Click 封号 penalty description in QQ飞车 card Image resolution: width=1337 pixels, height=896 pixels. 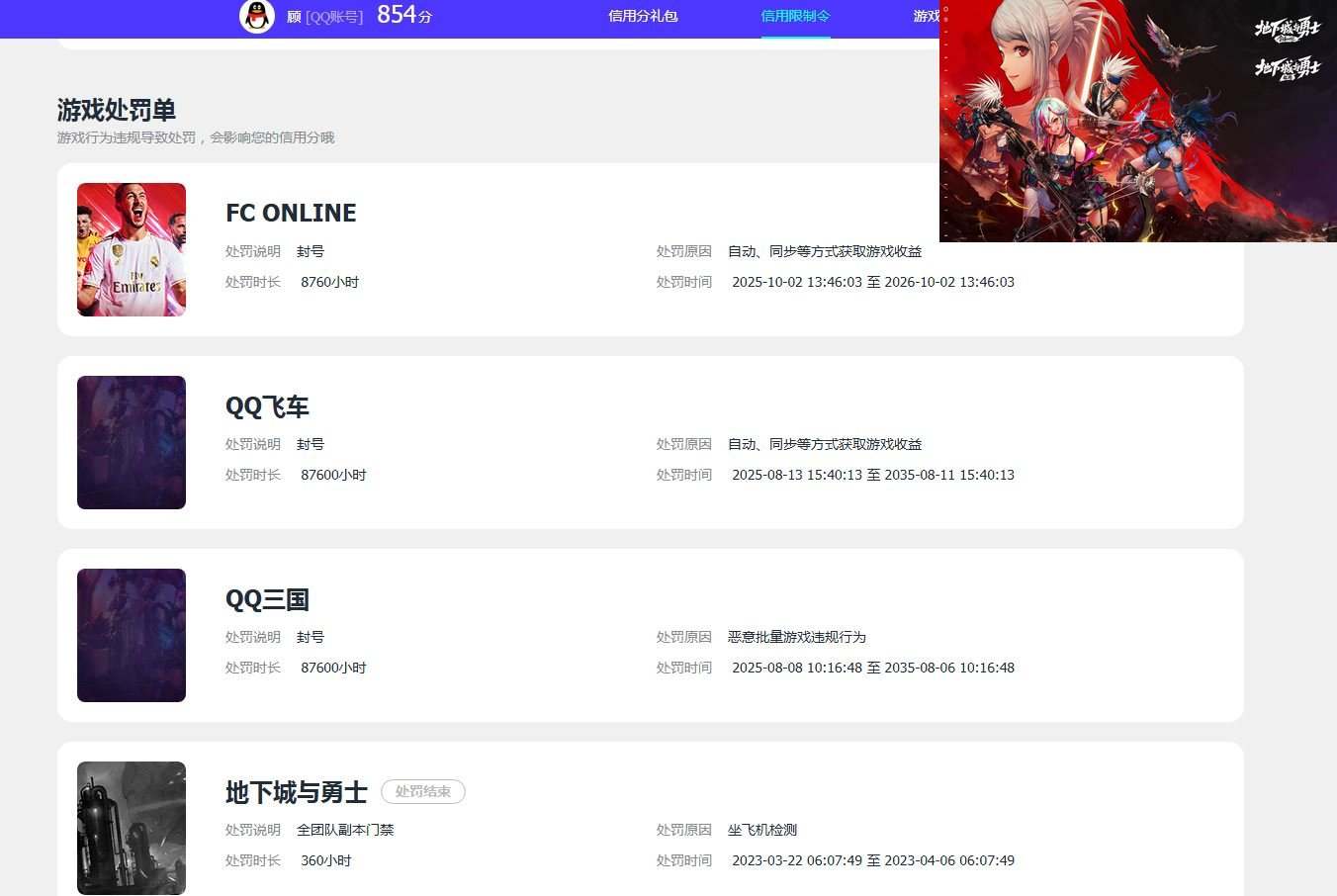[x=311, y=444]
